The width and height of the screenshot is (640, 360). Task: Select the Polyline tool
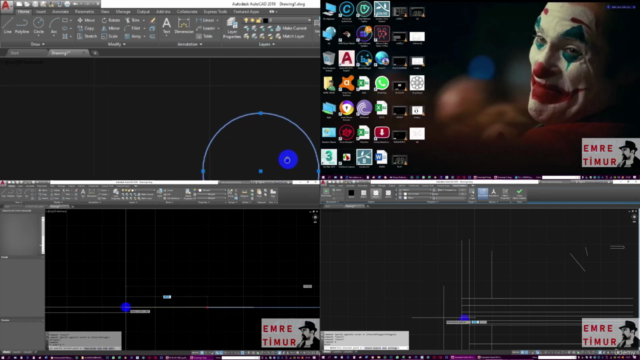point(22,26)
